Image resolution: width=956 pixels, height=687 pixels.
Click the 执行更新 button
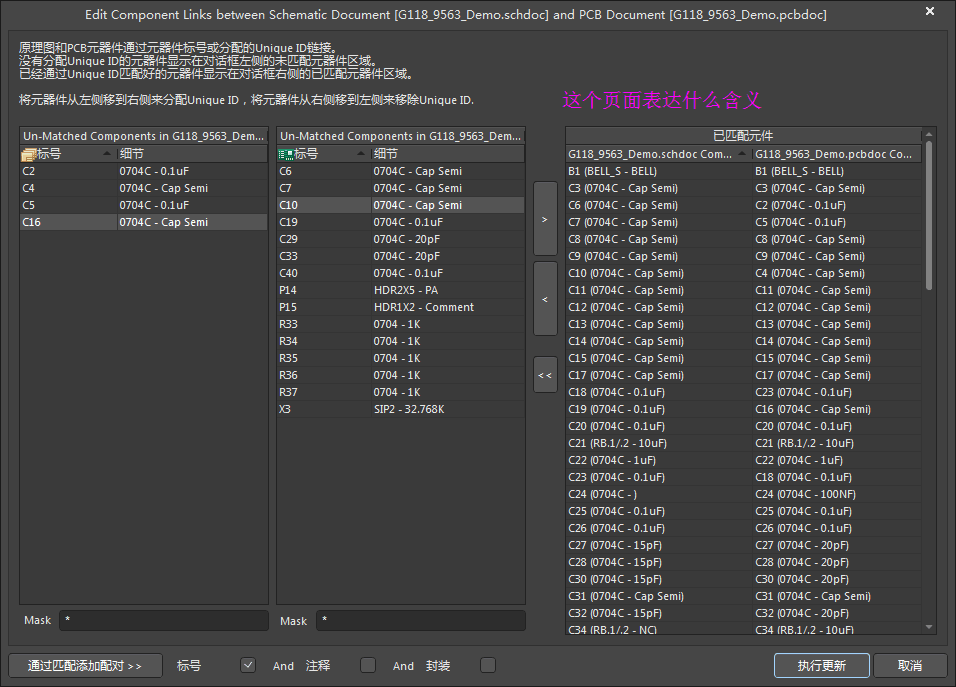tap(822, 666)
